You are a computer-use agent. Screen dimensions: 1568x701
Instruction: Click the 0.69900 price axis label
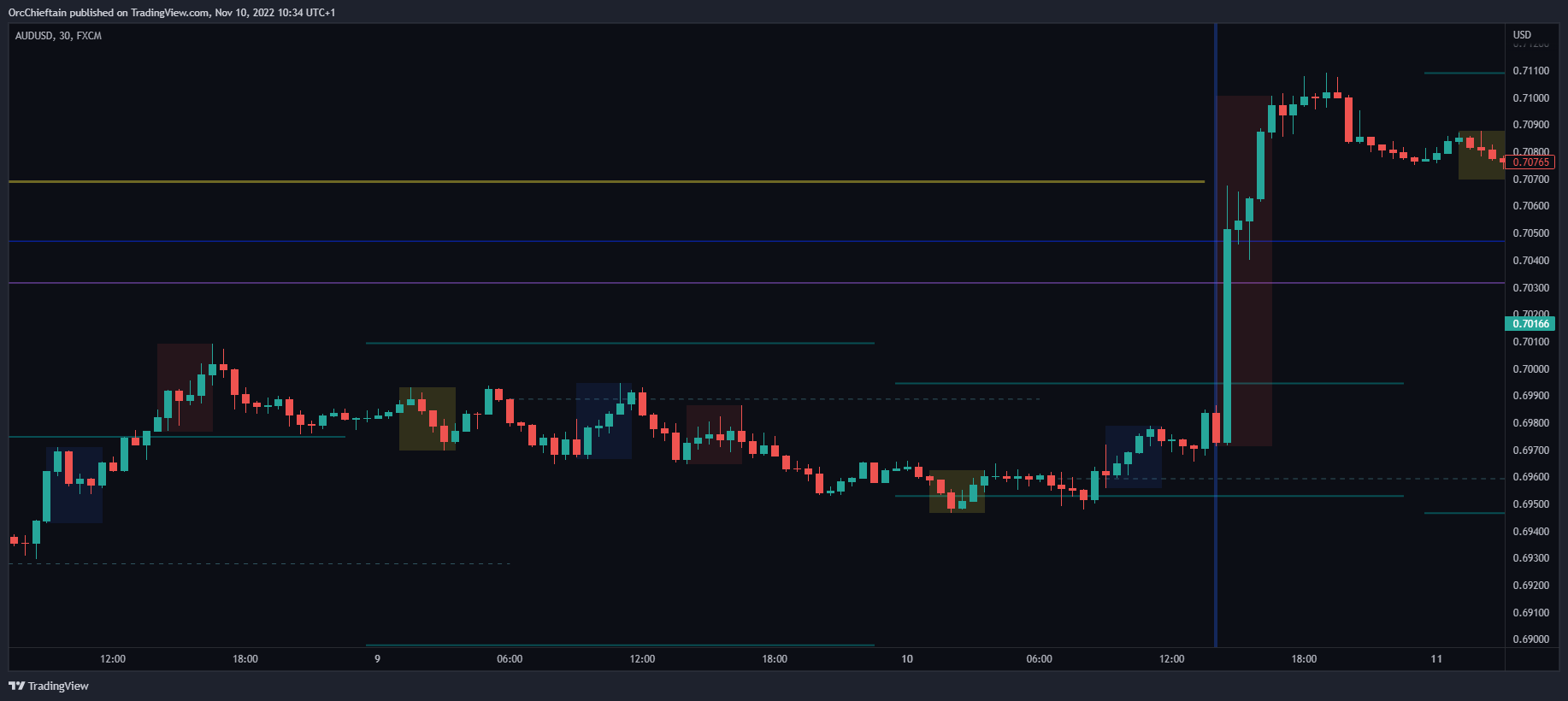point(1530,396)
